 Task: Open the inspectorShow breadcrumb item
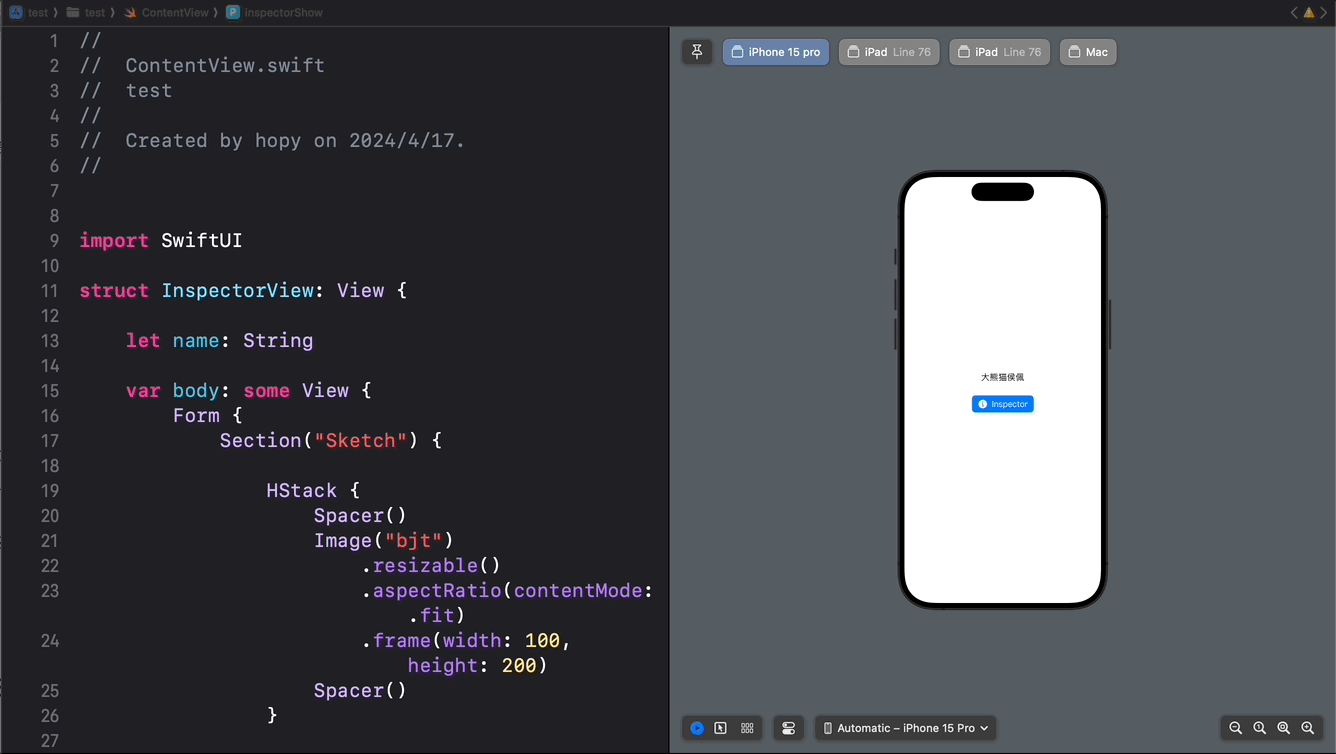(275, 12)
